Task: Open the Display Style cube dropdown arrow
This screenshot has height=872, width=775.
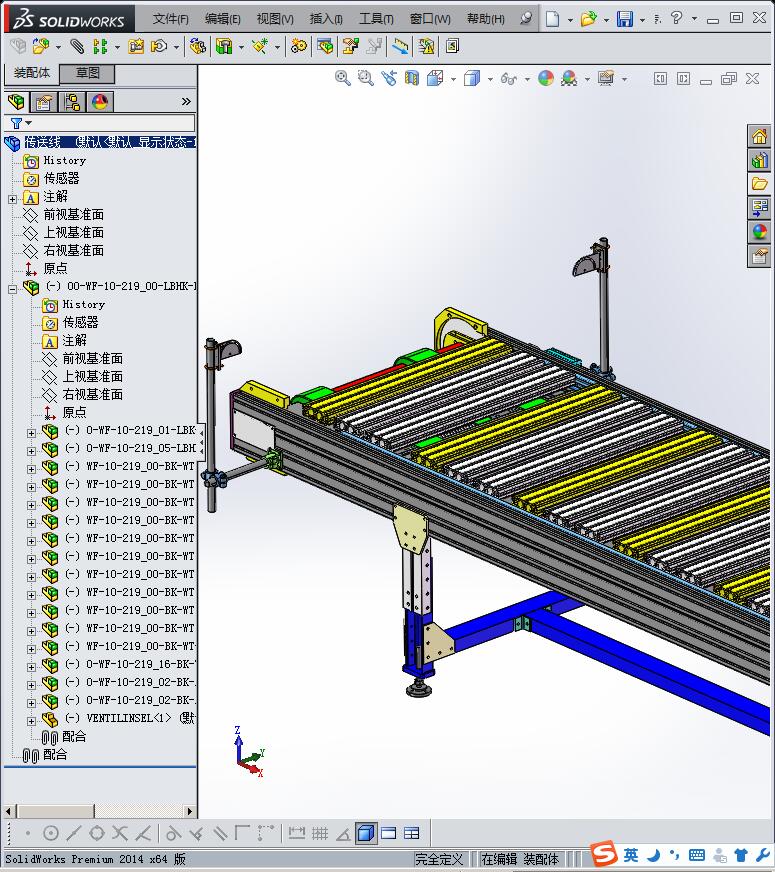Action: pyautogui.click(x=490, y=79)
